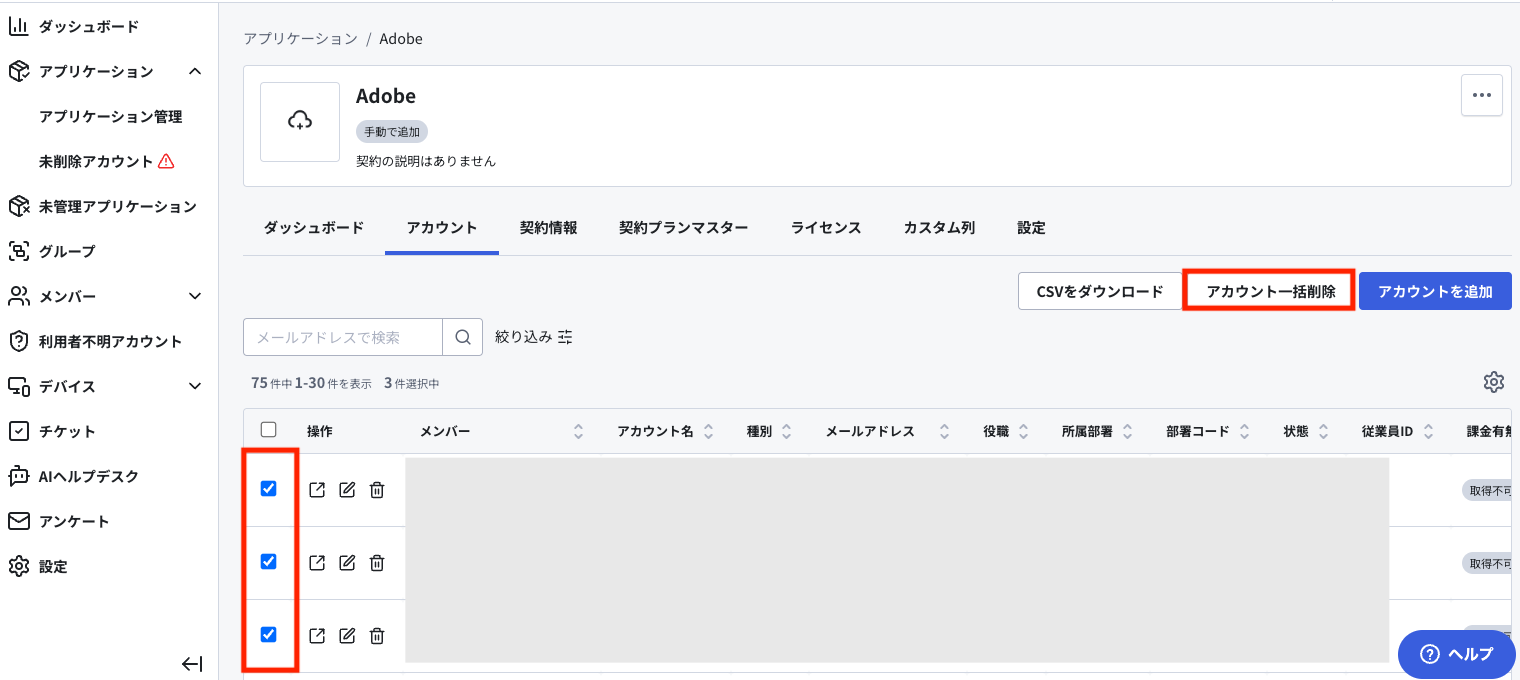Sort by 所属部署 column arrows
The height and width of the screenshot is (680, 1520).
[1127, 432]
